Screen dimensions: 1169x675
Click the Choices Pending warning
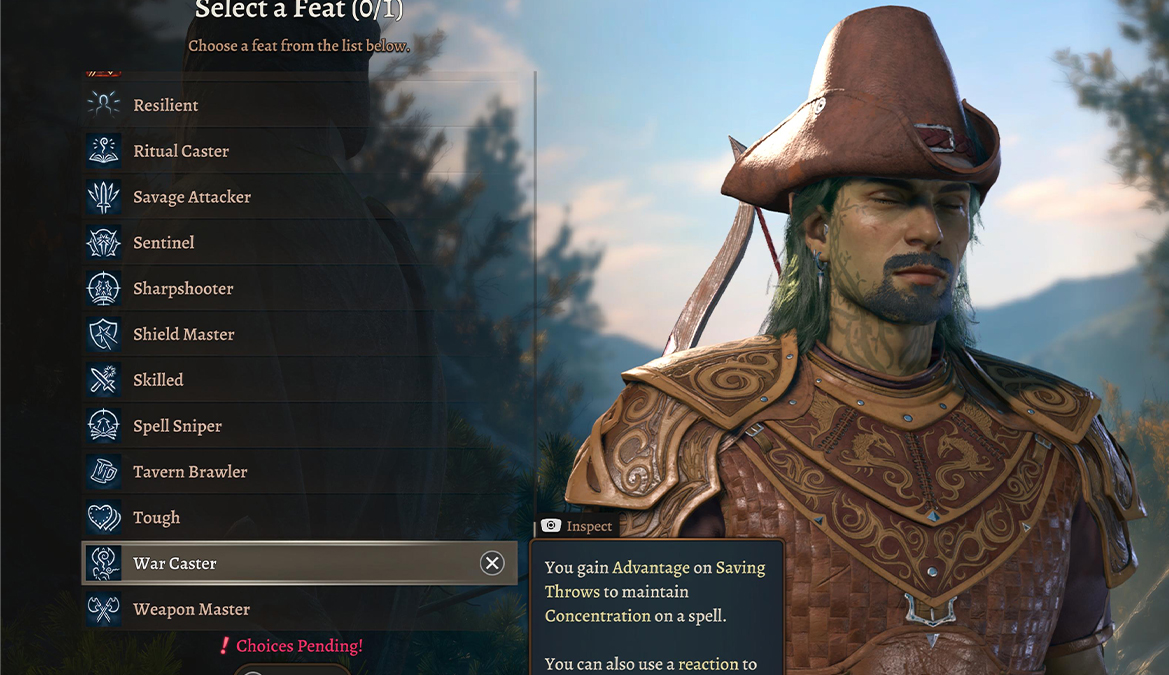(292, 646)
